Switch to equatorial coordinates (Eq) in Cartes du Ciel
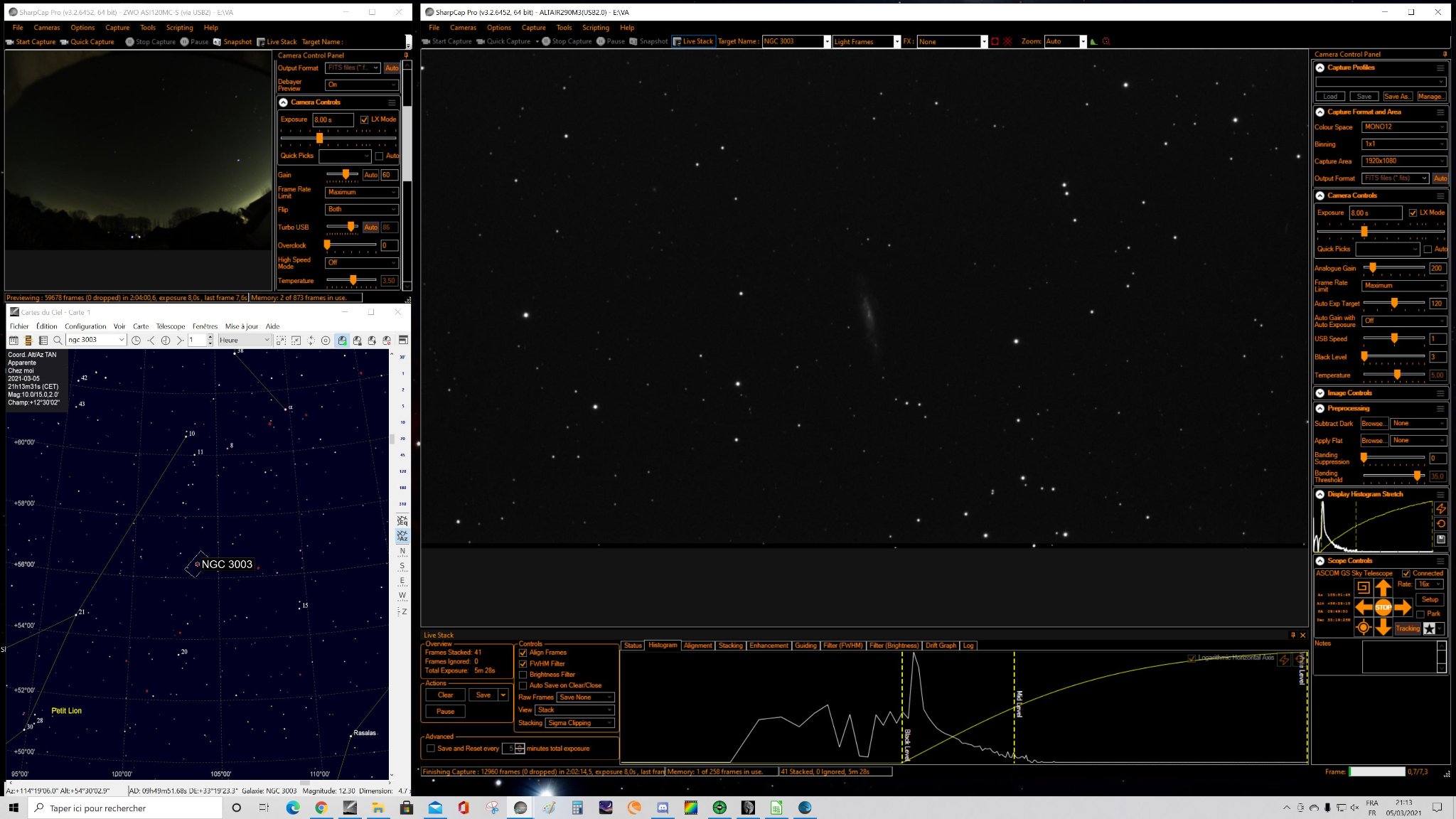This screenshot has height=819, width=1456. click(x=402, y=521)
